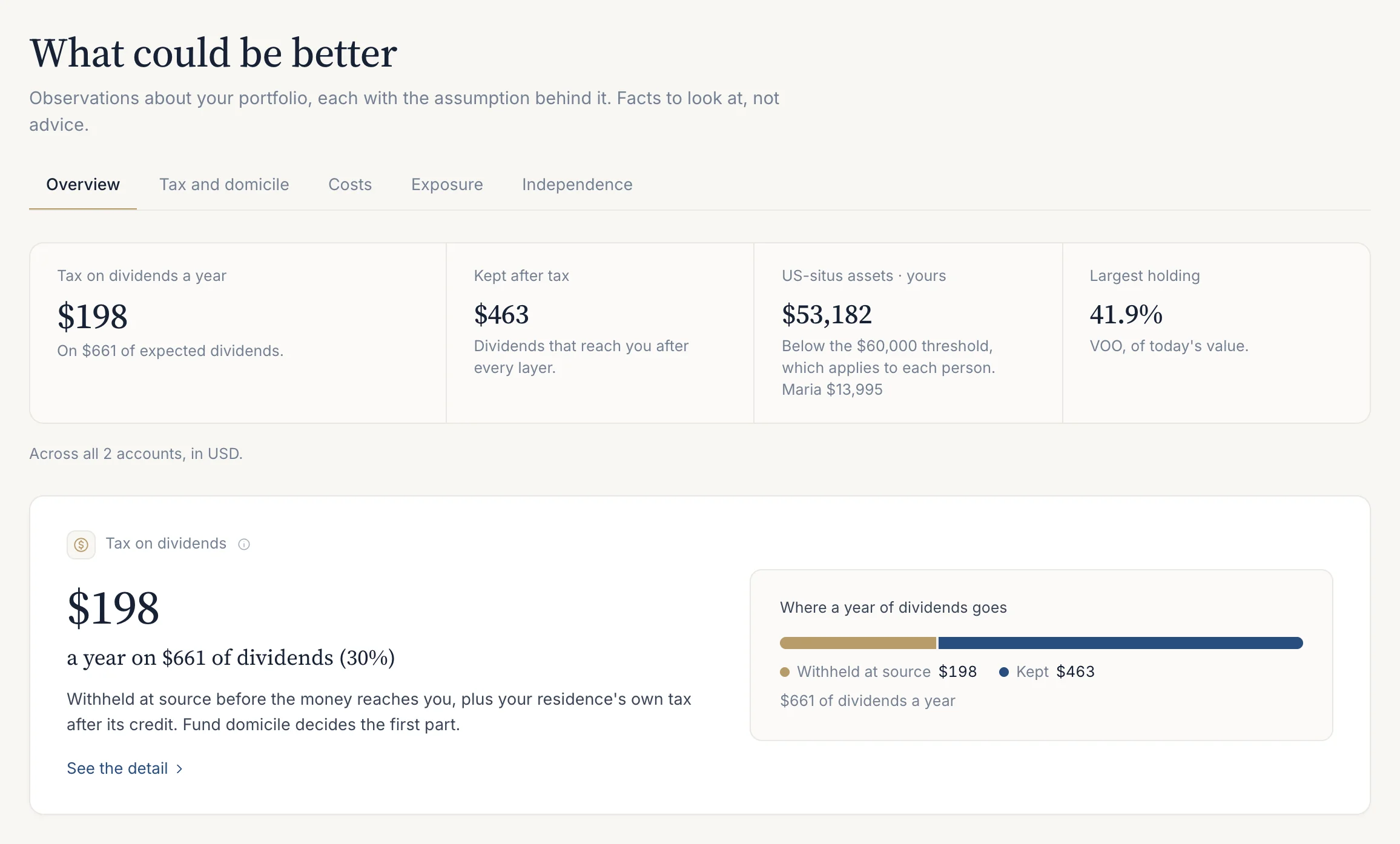Click the 41.9% largest holding value
The image size is (1400, 844).
(1126, 315)
